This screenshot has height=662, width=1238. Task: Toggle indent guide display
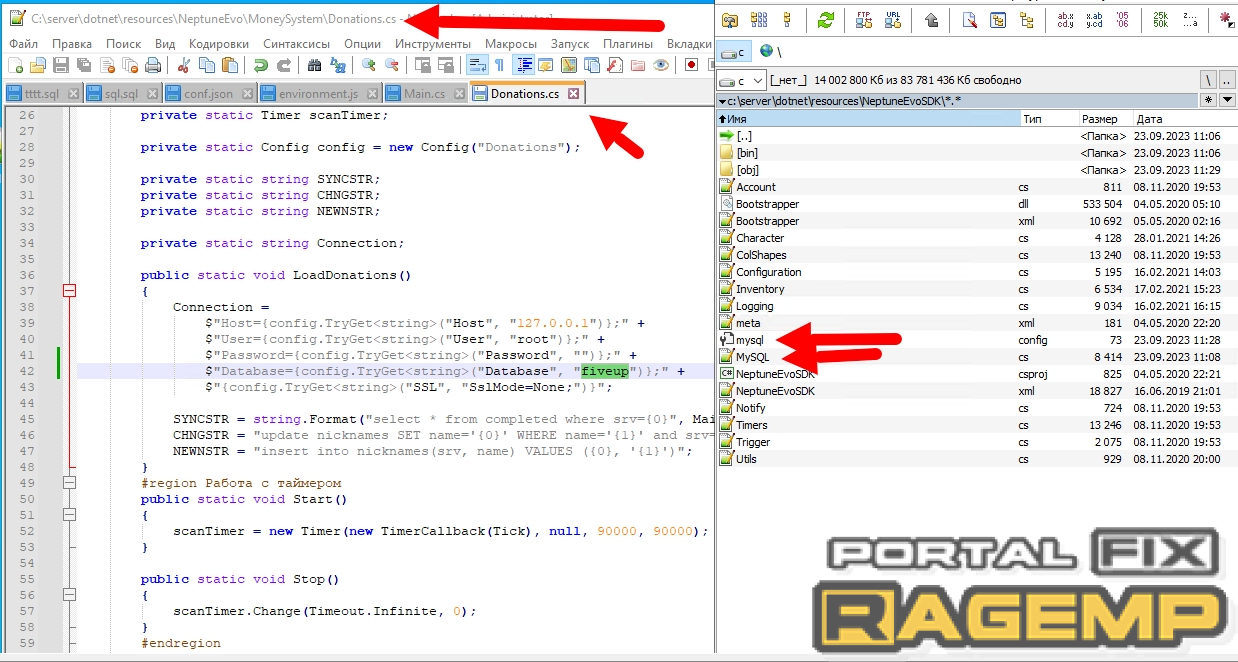pos(523,65)
